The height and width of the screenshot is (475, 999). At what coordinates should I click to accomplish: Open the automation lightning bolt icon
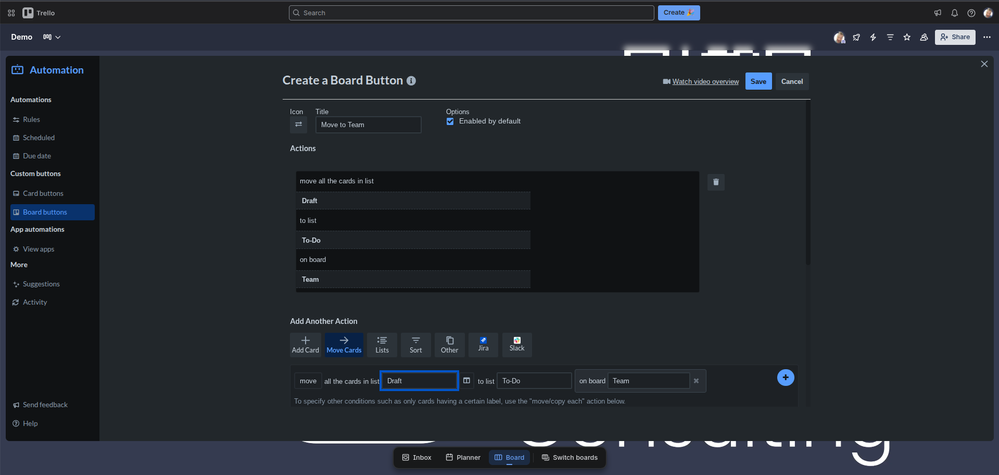tap(873, 38)
